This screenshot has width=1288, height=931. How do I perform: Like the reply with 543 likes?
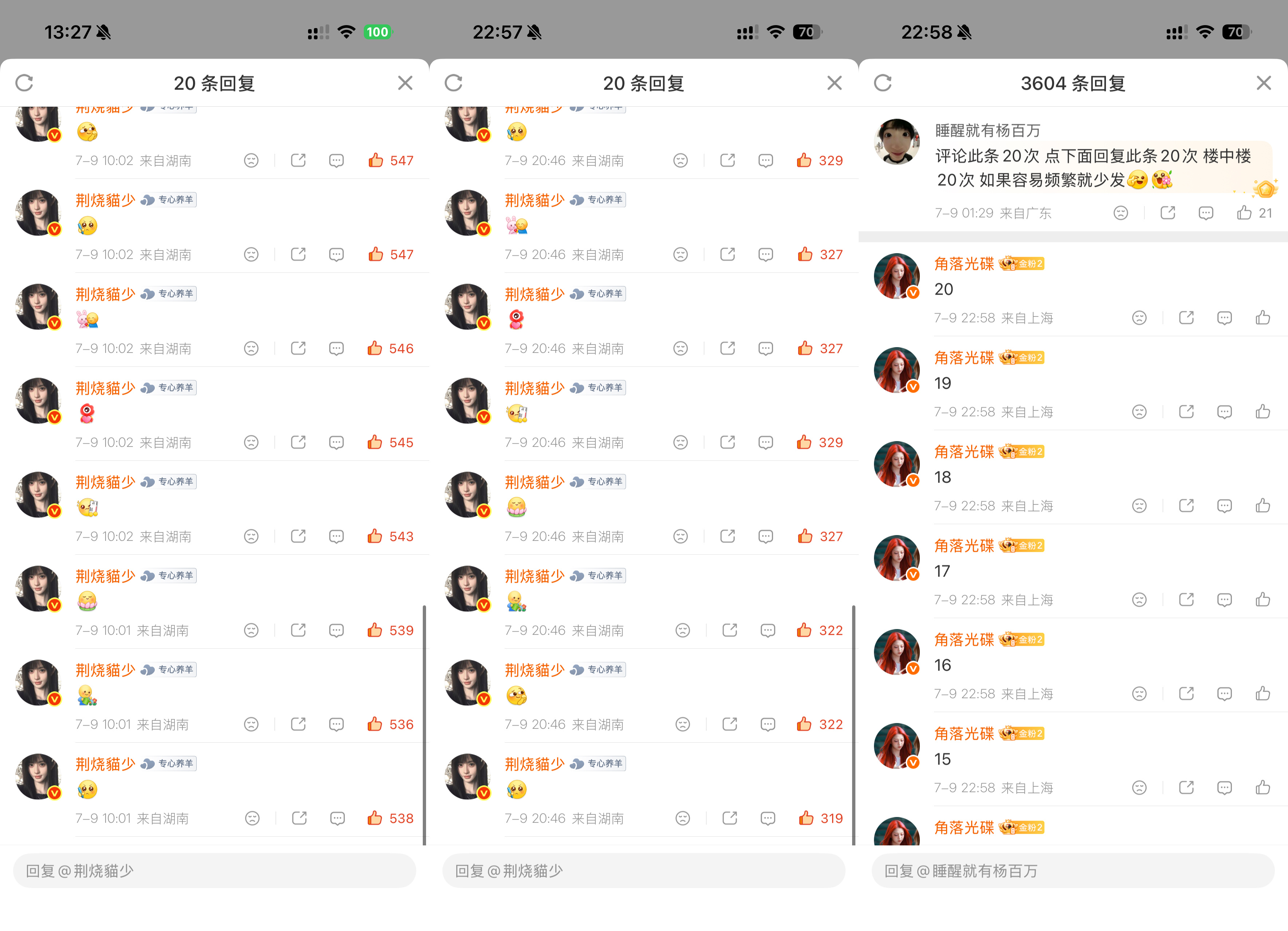click(x=375, y=536)
